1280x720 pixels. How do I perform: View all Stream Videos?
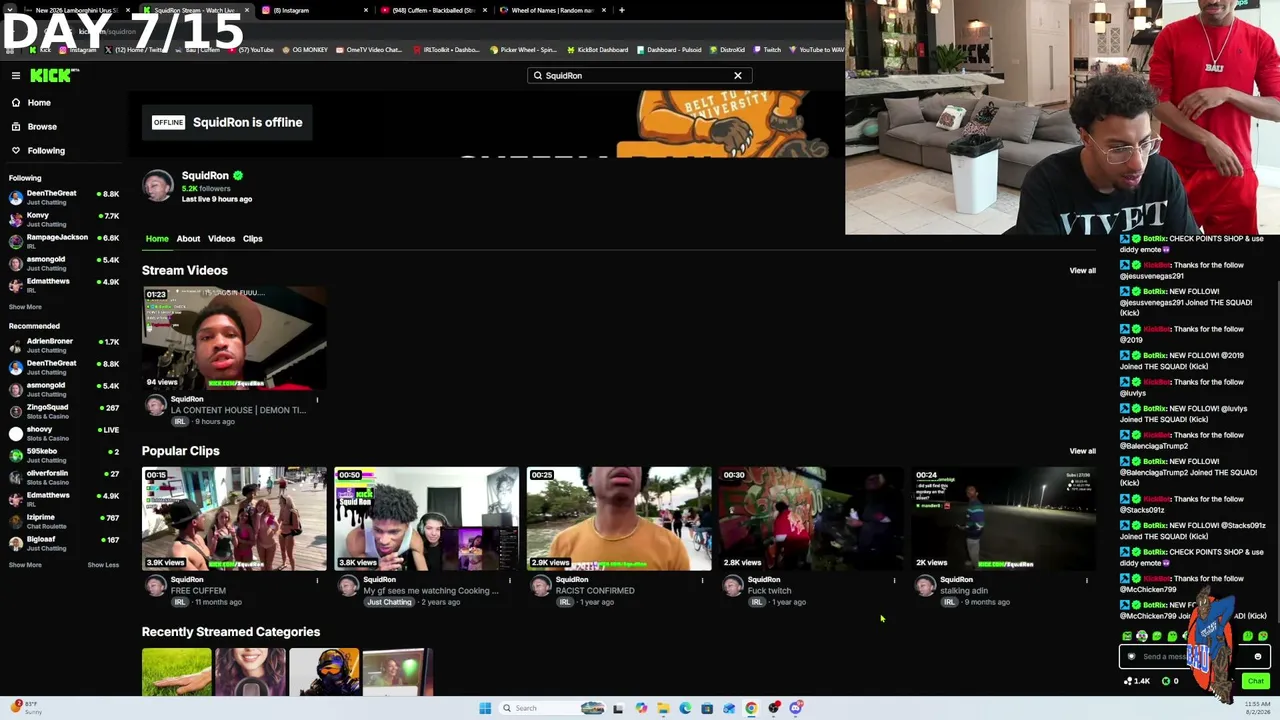coord(1082,271)
